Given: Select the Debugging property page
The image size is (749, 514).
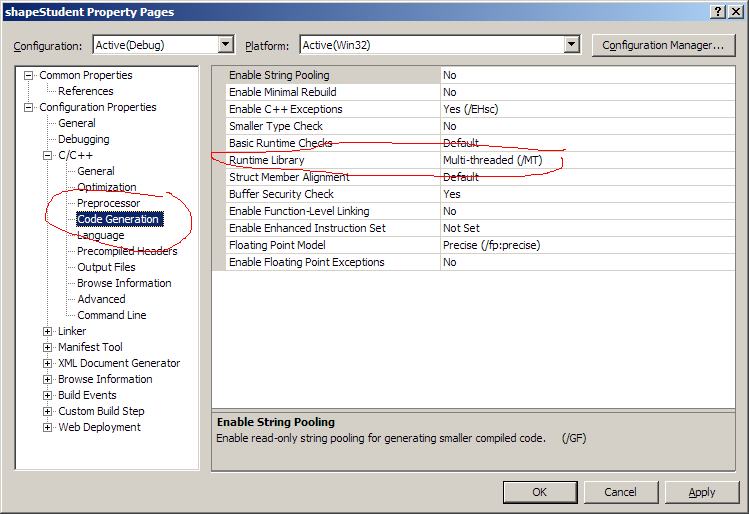Looking at the screenshot, I should [x=83, y=139].
